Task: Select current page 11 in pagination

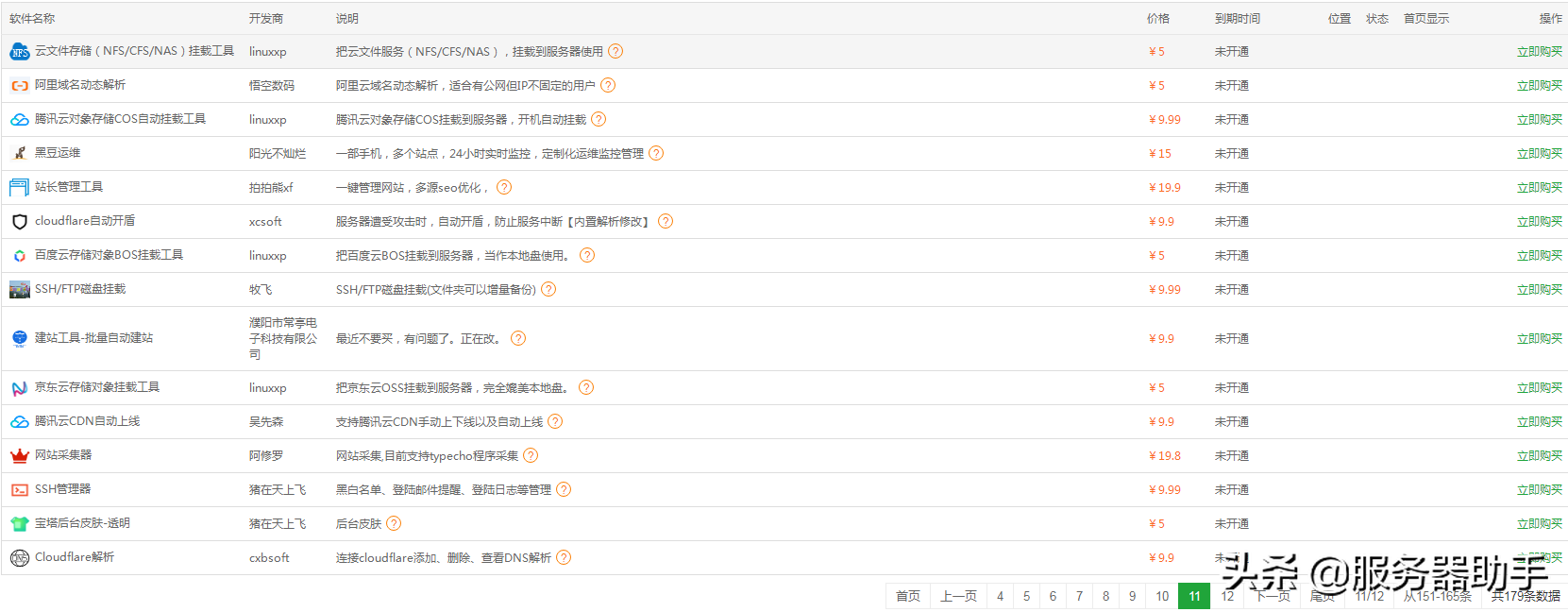Action: tap(1194, 596)
